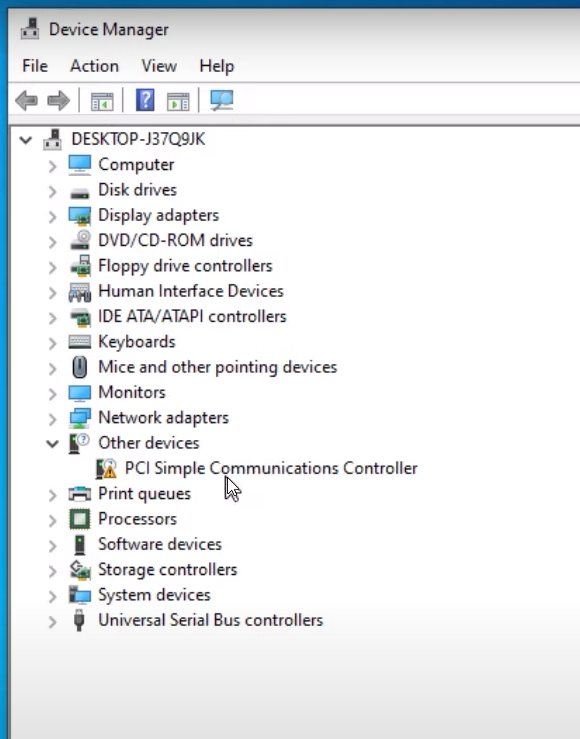Viewport: 580px width, 739px height.
Task: Click the USB controllers plug icon
Action: click(x=79, y=620)
